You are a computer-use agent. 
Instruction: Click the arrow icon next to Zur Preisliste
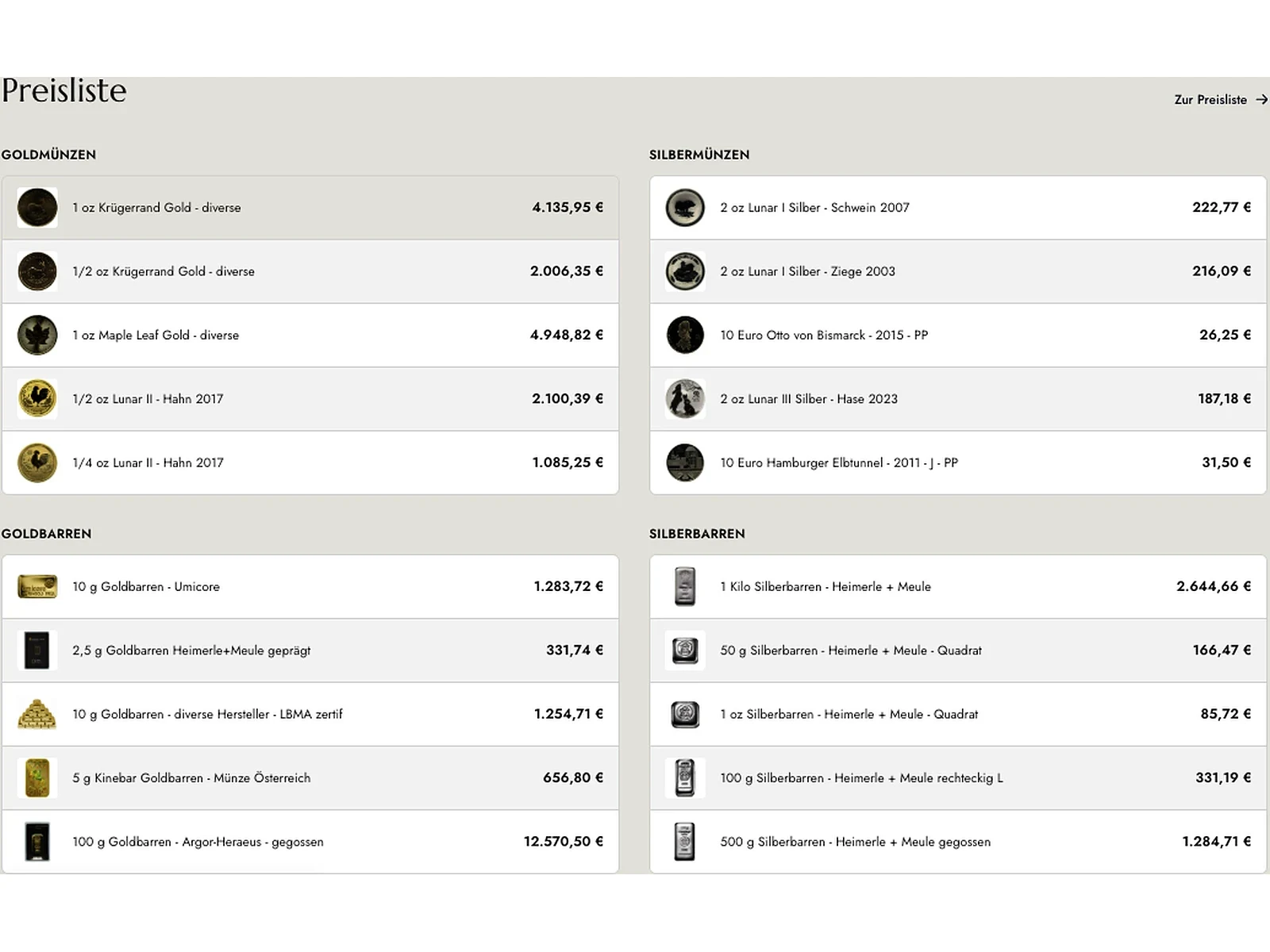click(1261, 100)
